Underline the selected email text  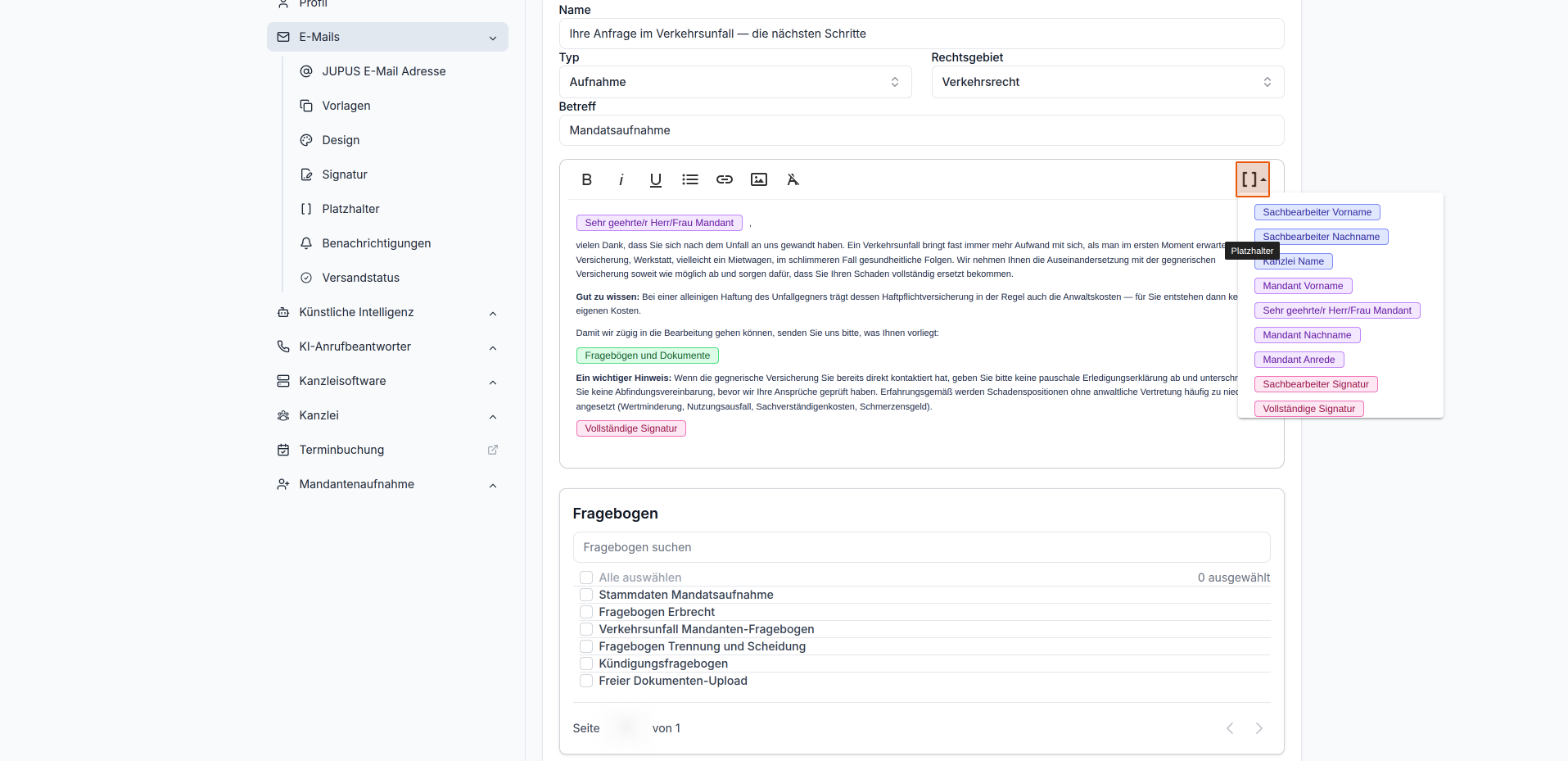click(x=655, y=179)
